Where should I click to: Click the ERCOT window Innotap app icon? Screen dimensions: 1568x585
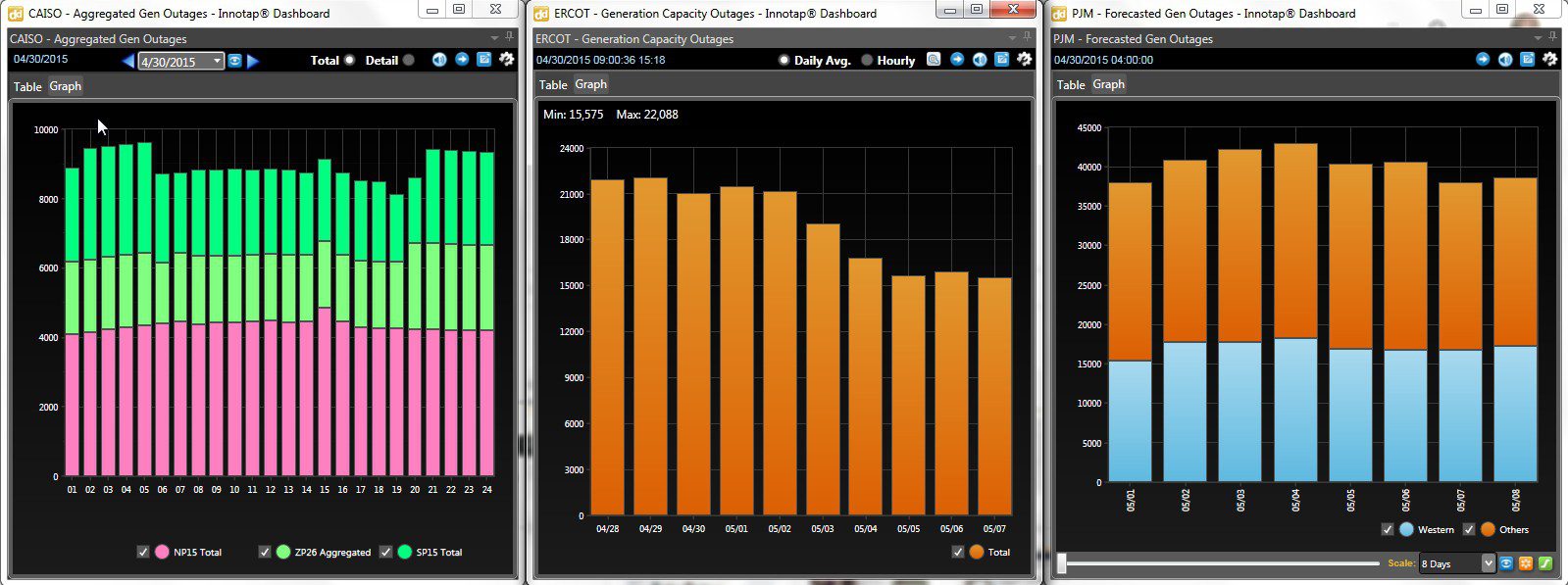[541, 14]
